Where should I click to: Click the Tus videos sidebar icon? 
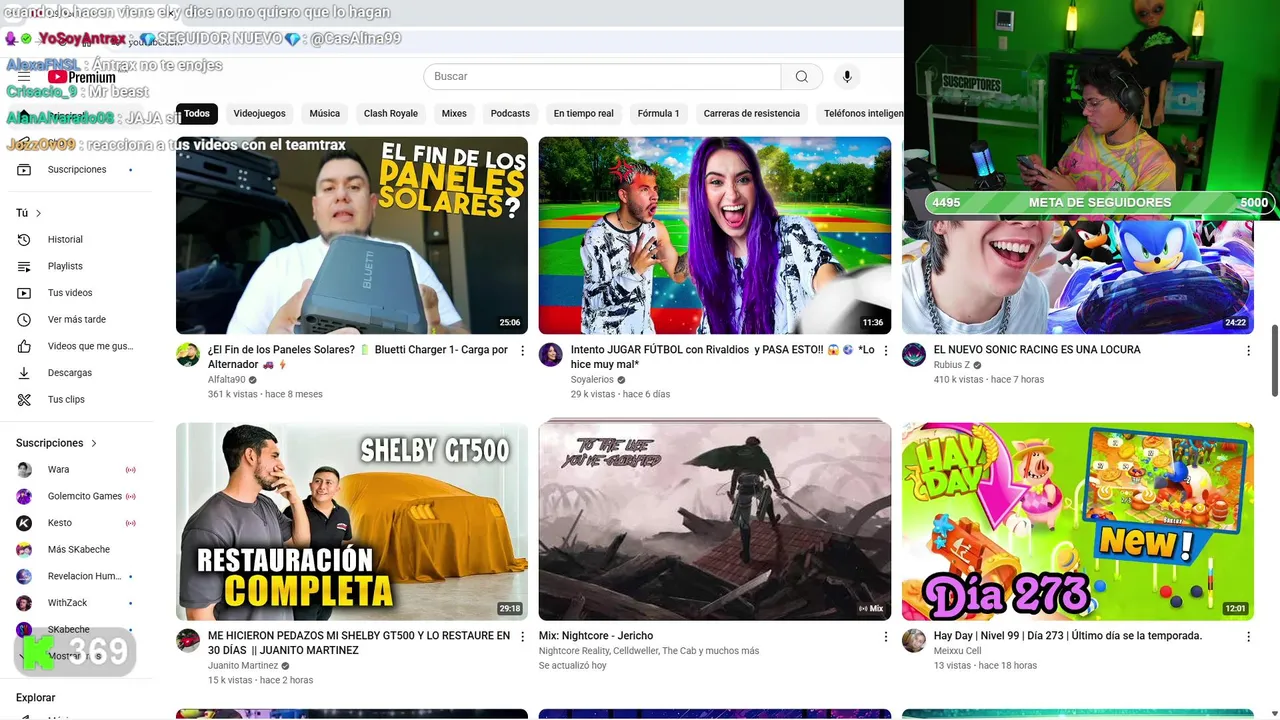pos(24,293)
